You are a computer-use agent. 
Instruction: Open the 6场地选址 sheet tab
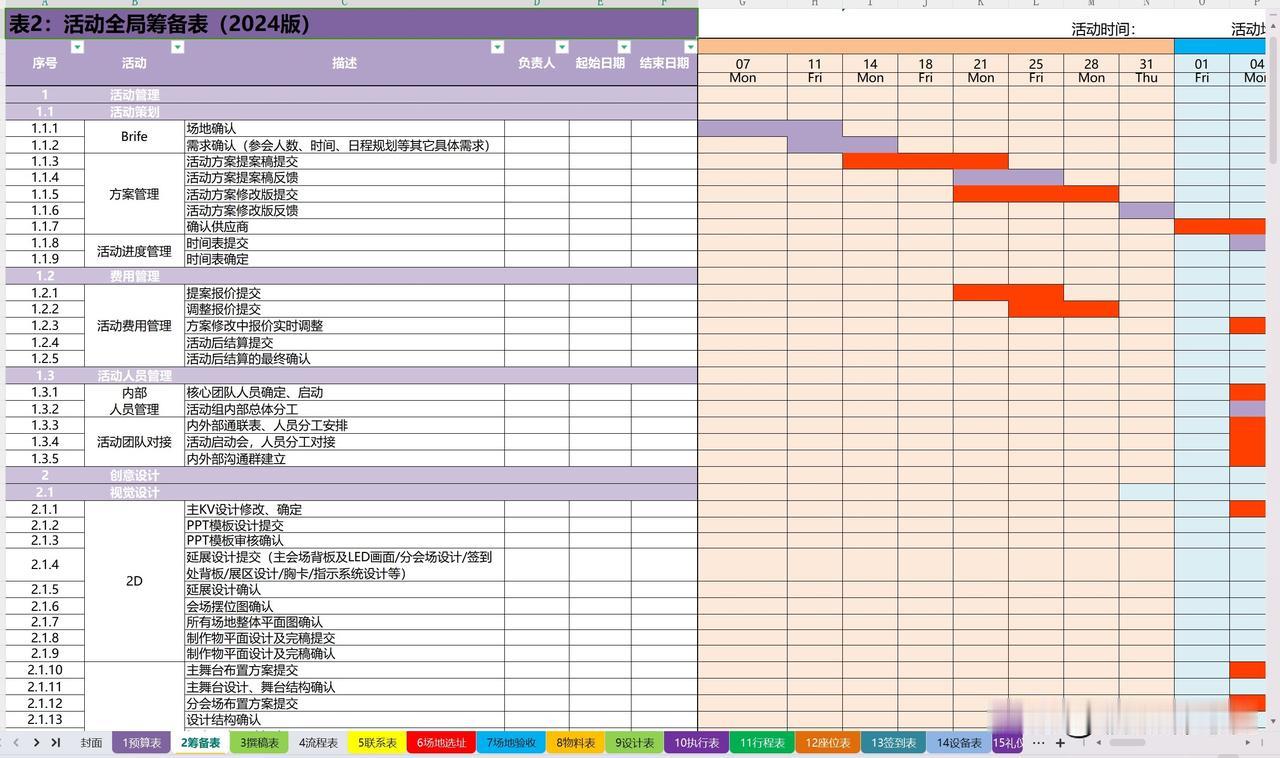[441, 743]
